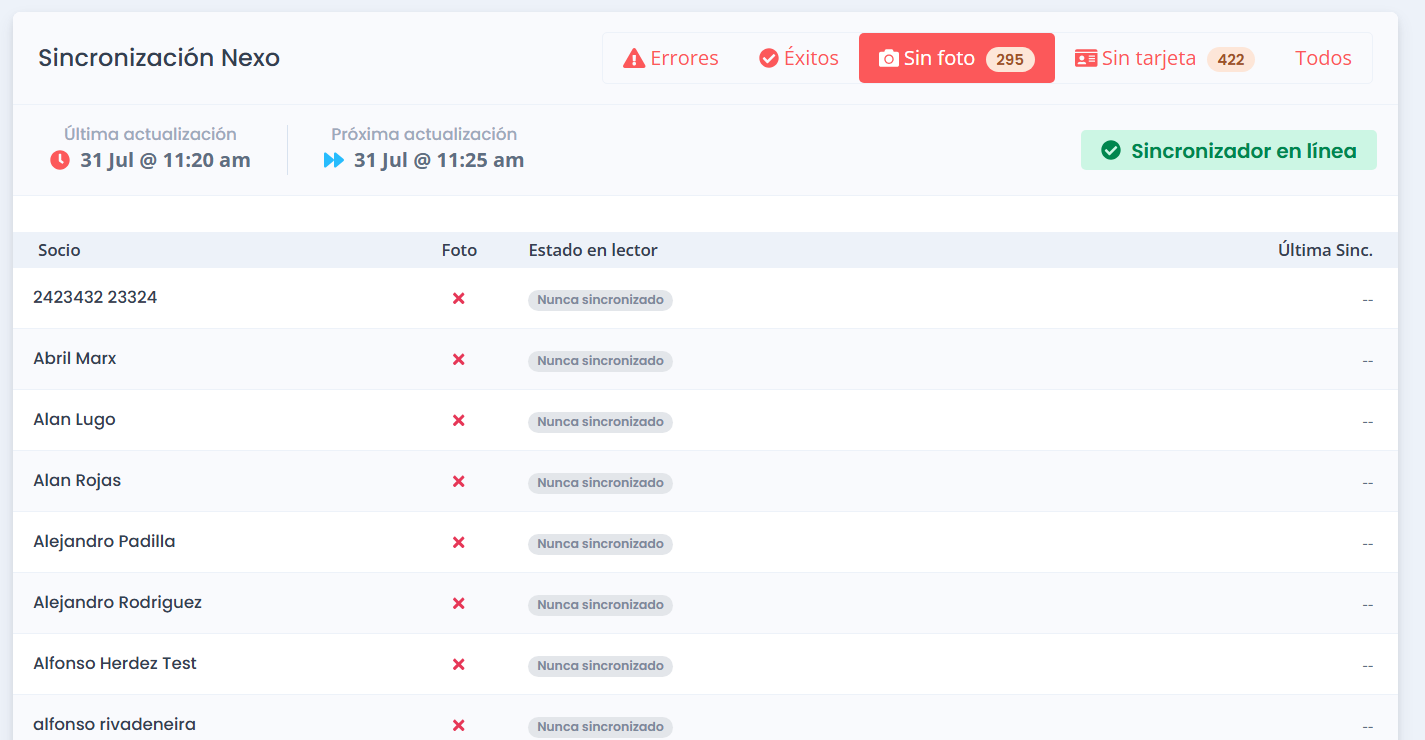Click the Foto column header
Image resolution: width=1425 pixels, height=740 pixels.
coord(459,250)
